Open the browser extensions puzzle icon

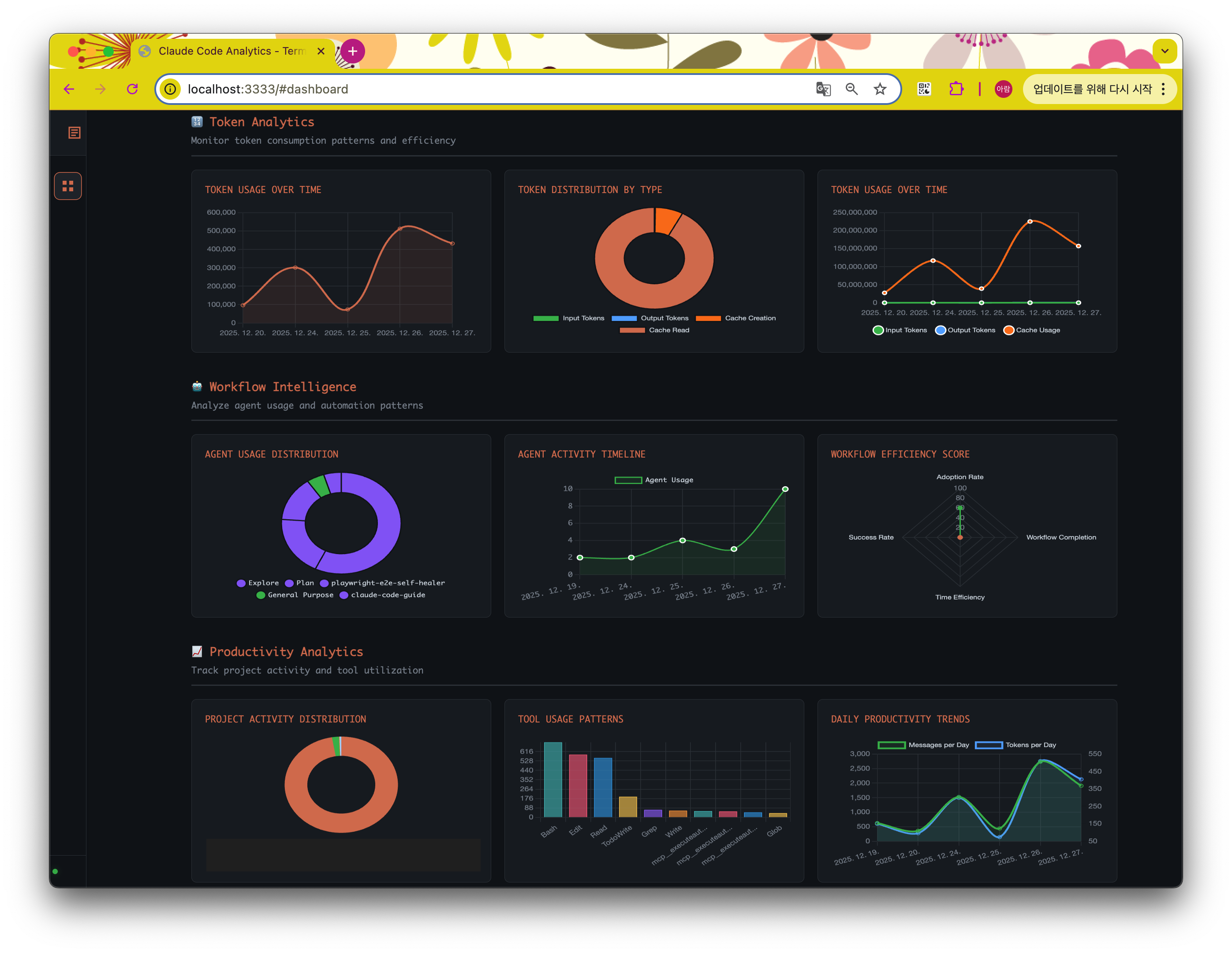point(956,89)
